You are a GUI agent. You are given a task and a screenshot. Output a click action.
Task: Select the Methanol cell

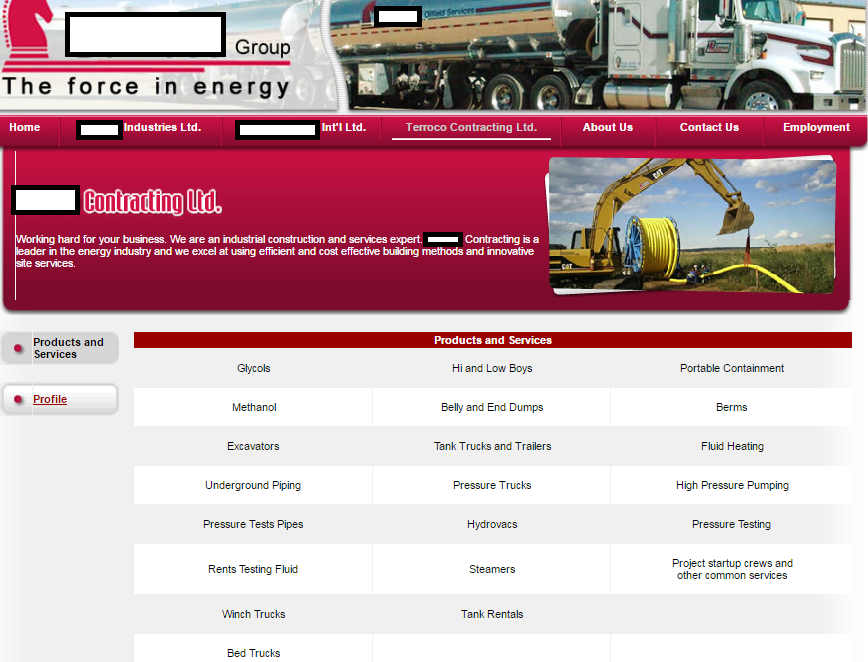pos(254,407)
